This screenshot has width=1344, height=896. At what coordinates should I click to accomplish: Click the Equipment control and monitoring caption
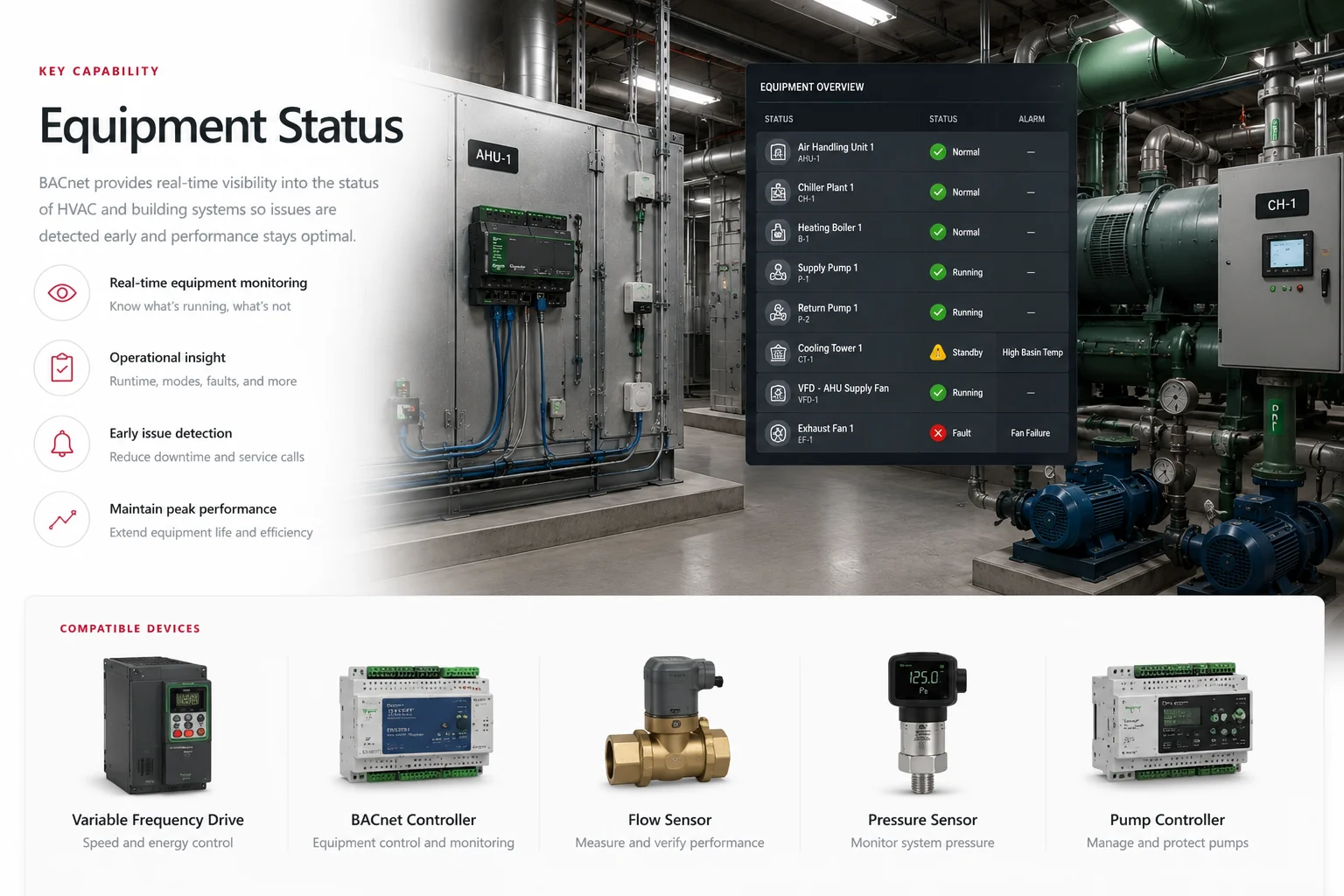point(413,843)
